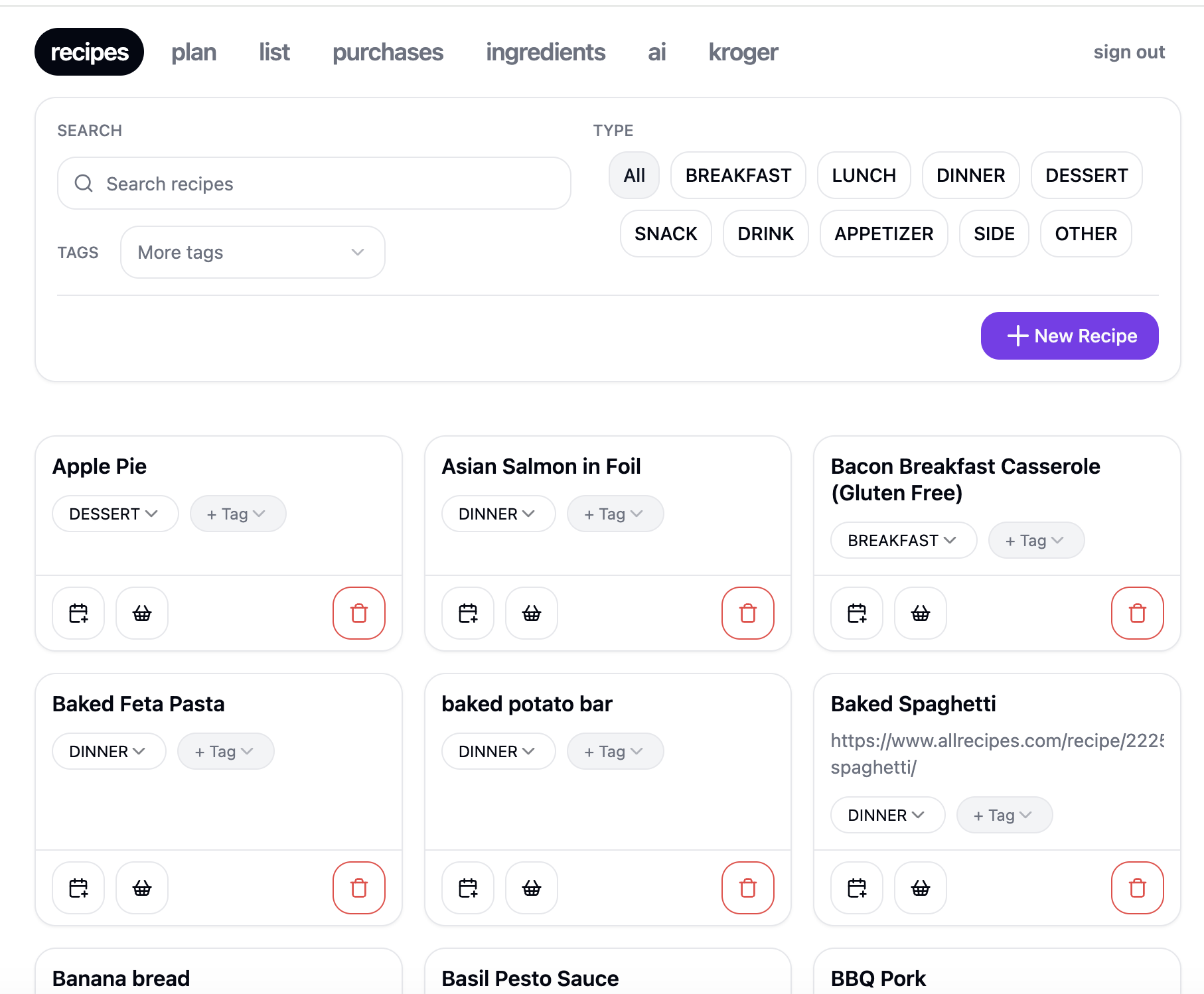
Task: Add Baked Spaghetti to shopping basket
Action: coord(920,888)
